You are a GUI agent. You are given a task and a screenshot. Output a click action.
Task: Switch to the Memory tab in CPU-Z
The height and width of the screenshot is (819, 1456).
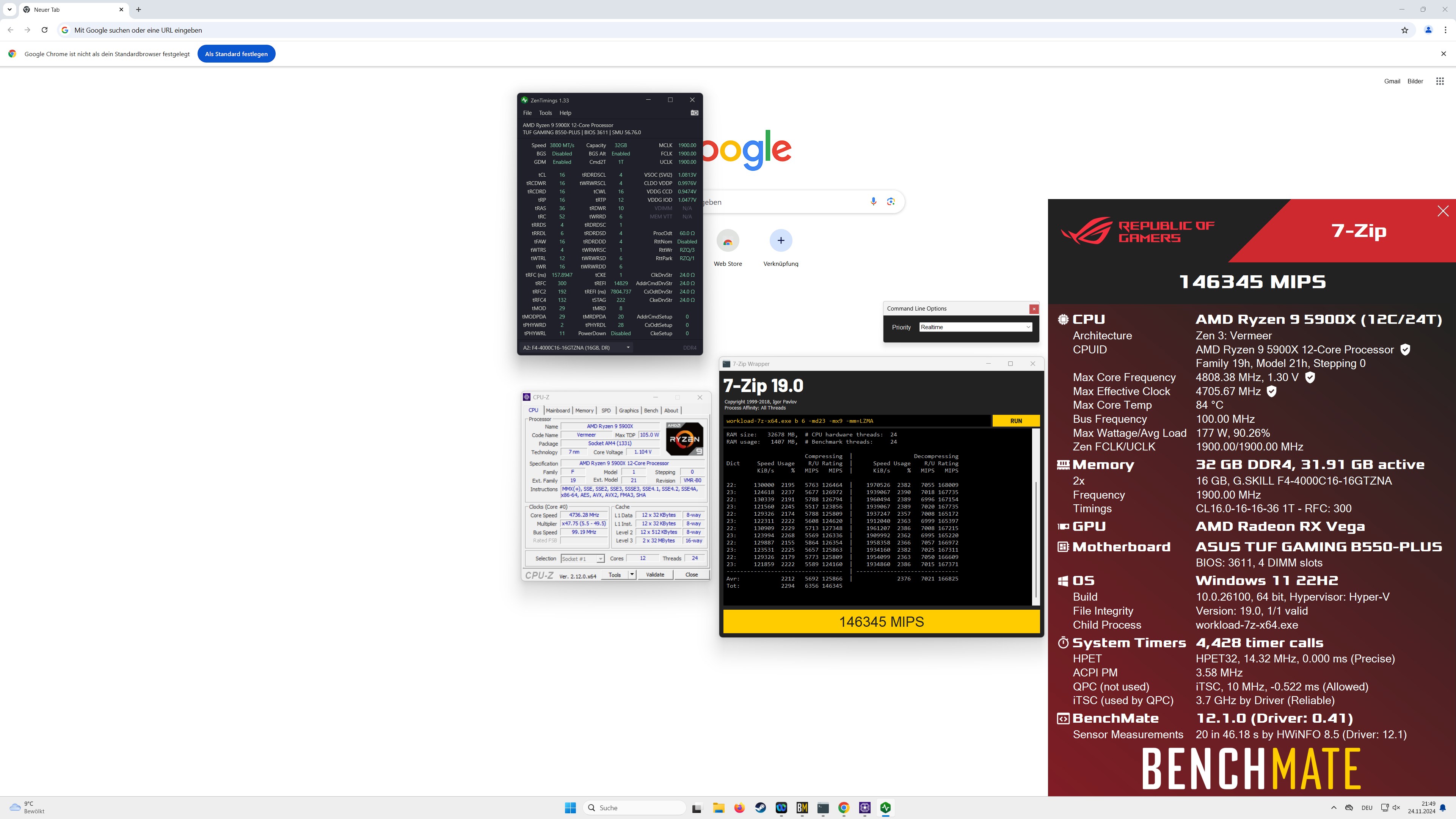[x=584, y=410]
